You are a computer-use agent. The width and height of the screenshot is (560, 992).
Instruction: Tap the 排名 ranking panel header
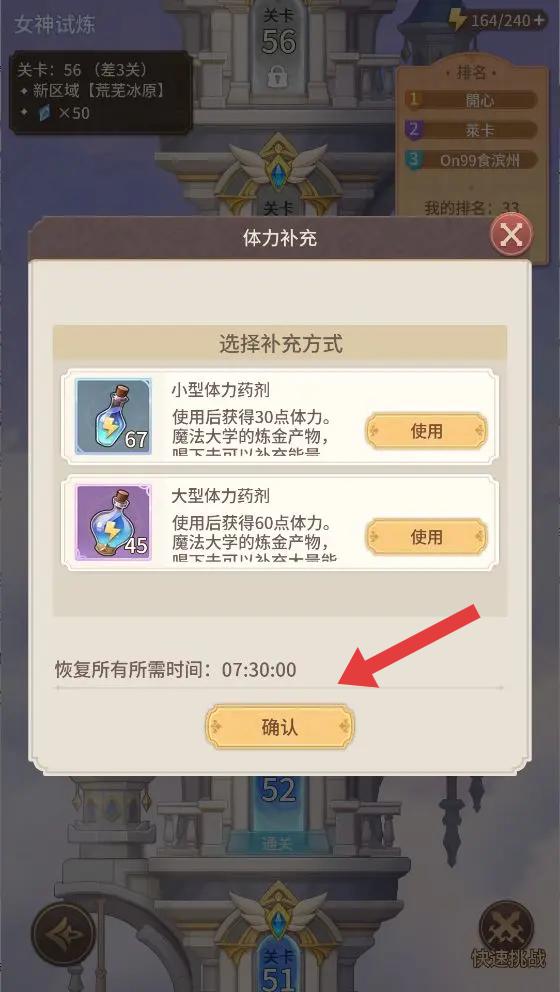coord(471,73)
